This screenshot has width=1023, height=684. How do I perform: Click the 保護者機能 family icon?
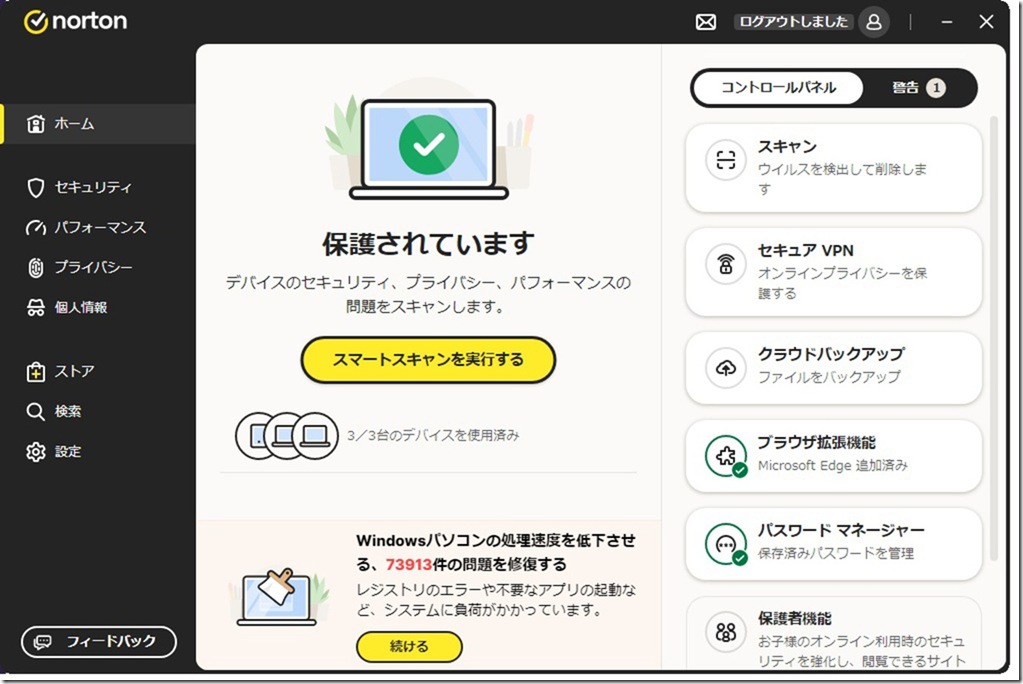(x=725, y=632)
